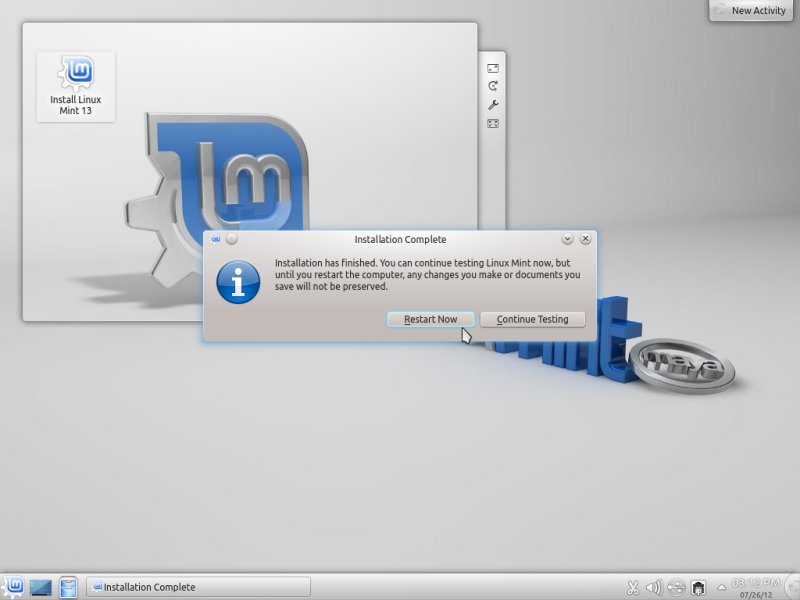Select the Installation Complete taskbar entry

(198, 587)
